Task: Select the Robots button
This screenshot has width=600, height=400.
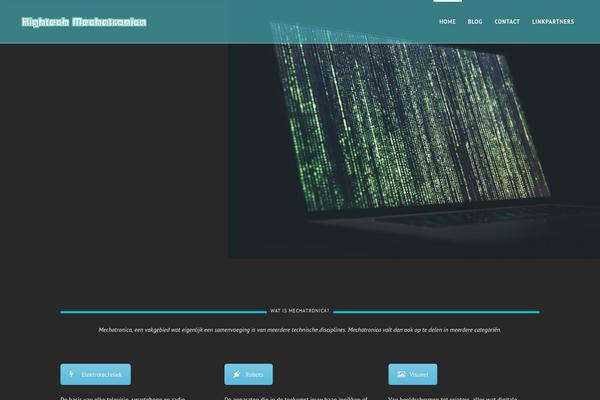Action: tap(249, 374)
